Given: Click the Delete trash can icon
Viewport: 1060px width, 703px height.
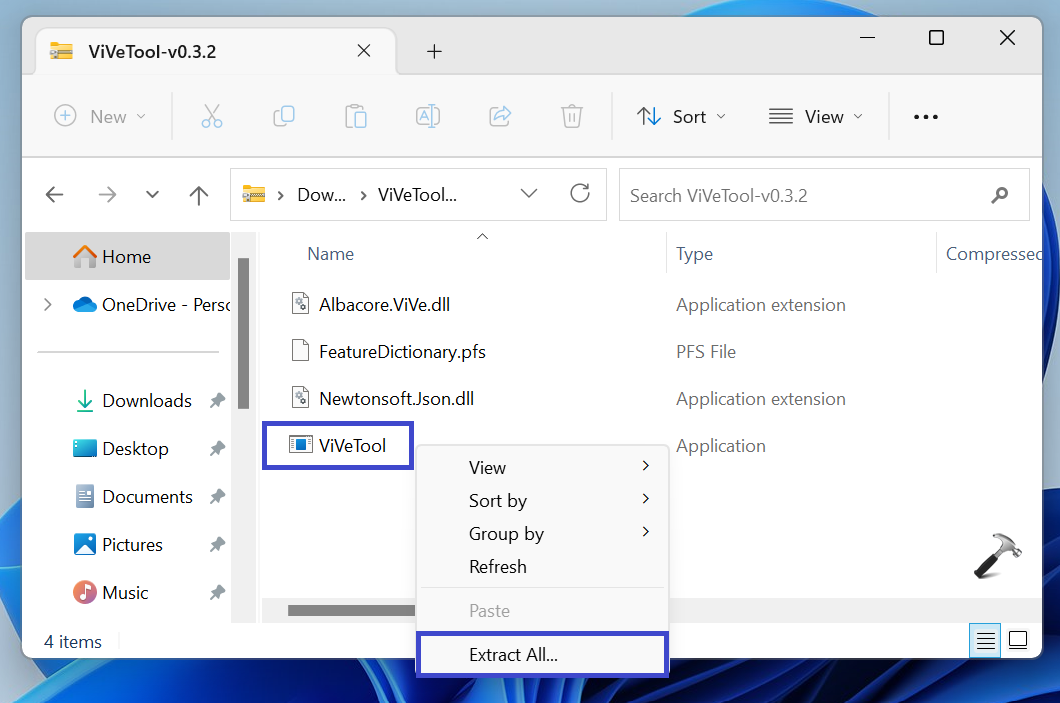Looking at the screenshot, I should tap(572, 116).
